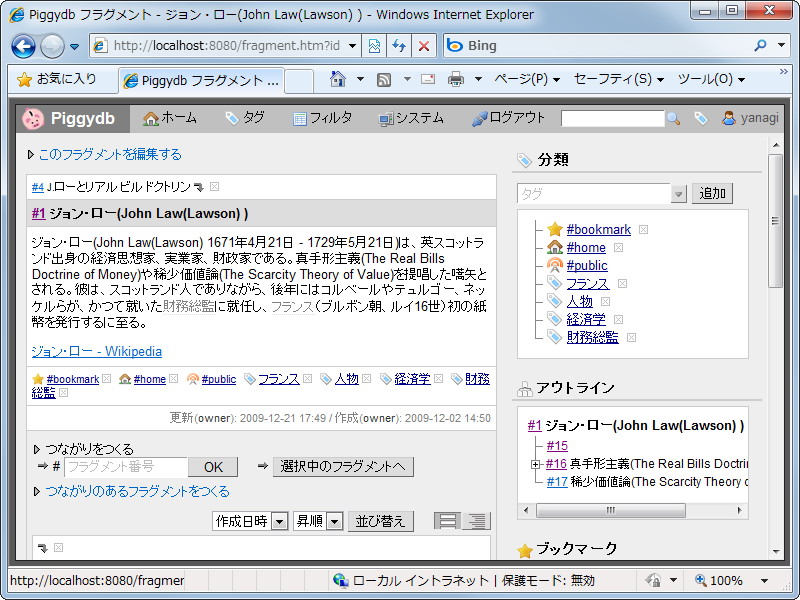
Task: Click Piggydb search magnifier icon
Action: [673, 119]
